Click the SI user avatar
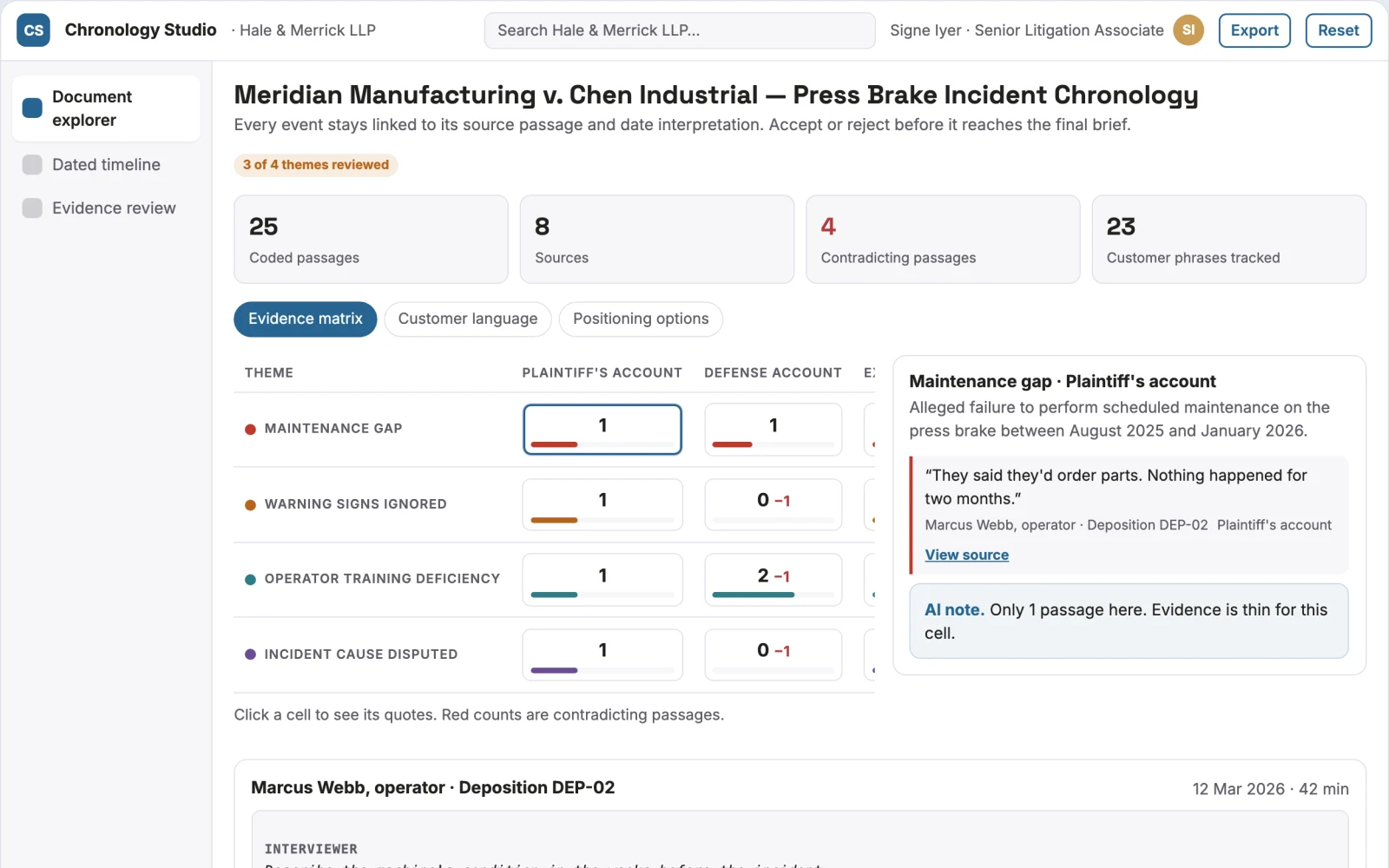The image size is (1389, 868). click(1188, 30)
